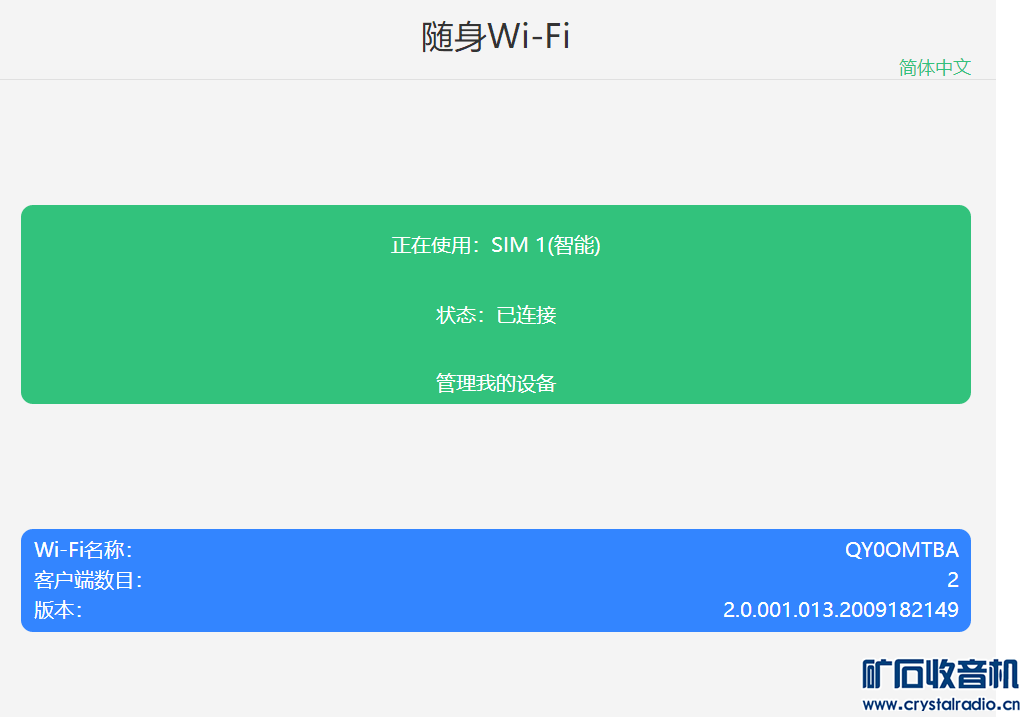Click the blank gray gap between green and blue cards

(x=495, y=465)
